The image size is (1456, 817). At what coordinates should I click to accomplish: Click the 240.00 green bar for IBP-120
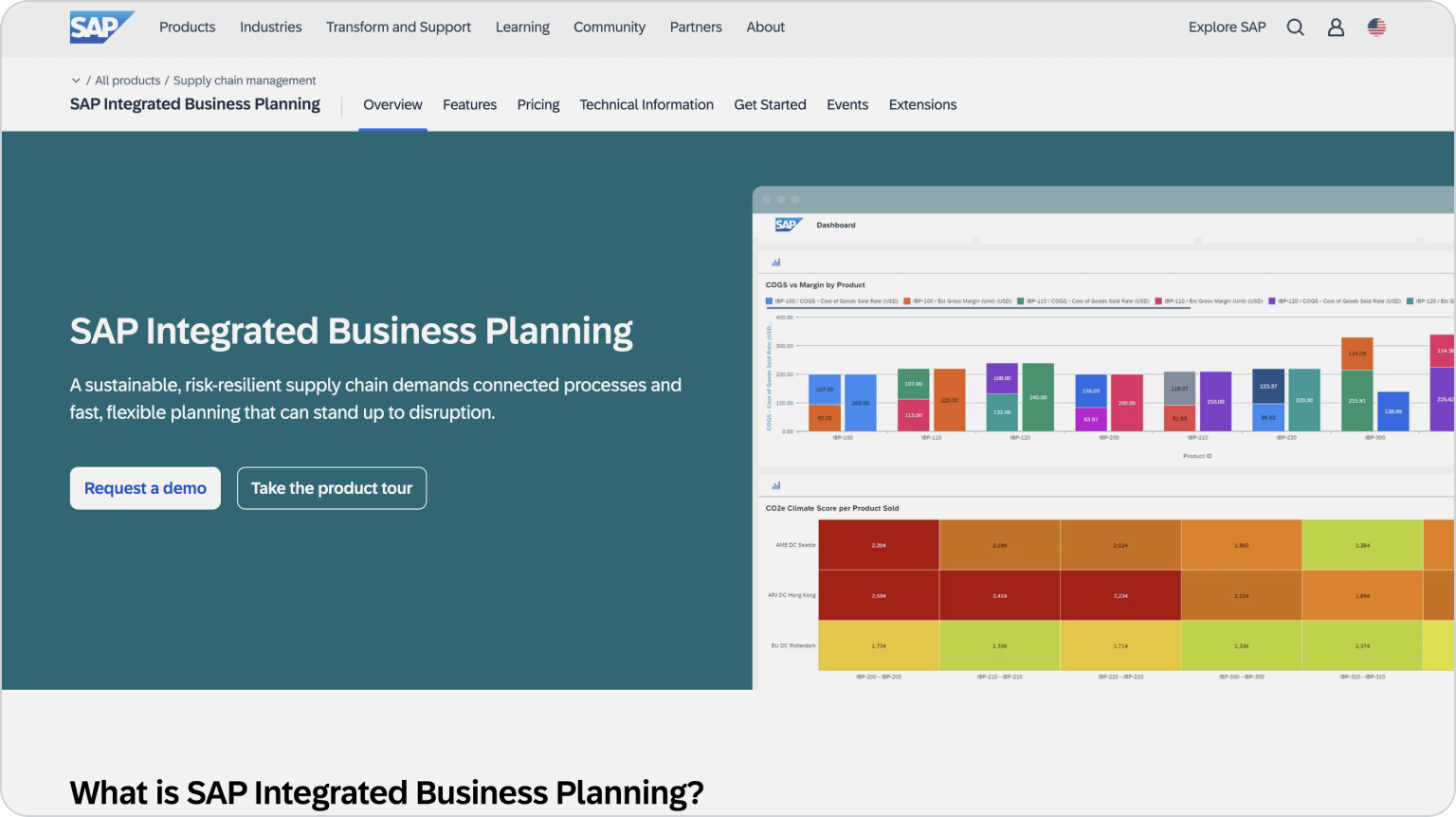coord(1038,397)
